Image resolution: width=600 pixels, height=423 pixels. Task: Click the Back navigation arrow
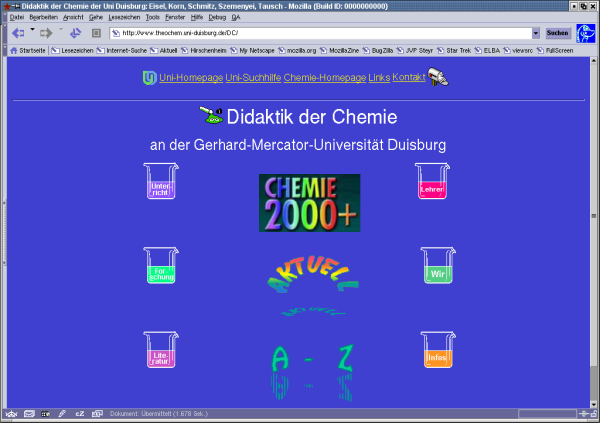(x=18, y=33)
